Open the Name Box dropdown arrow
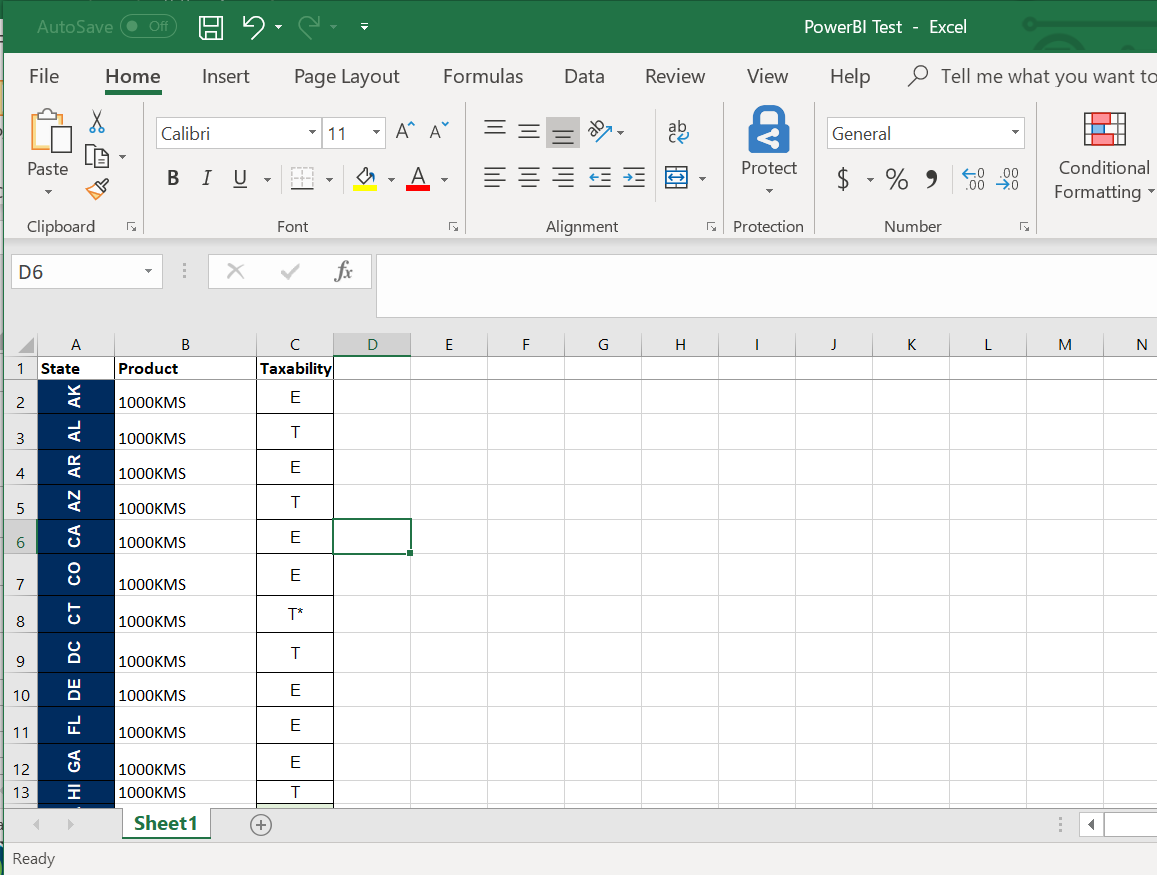1157x875 pixels. pyautogui.click(x=148, y=271)
